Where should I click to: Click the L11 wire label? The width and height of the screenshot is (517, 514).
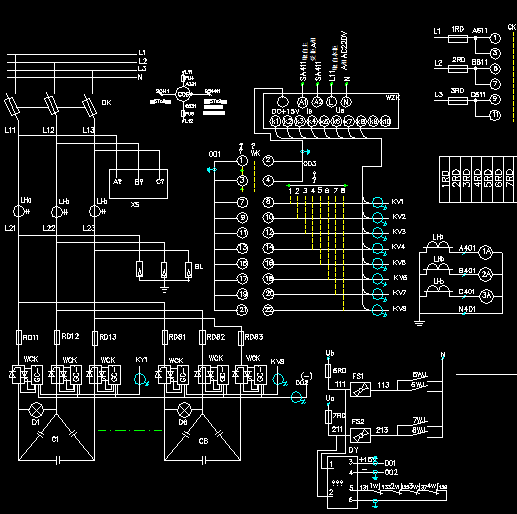(x=10, y=130)
